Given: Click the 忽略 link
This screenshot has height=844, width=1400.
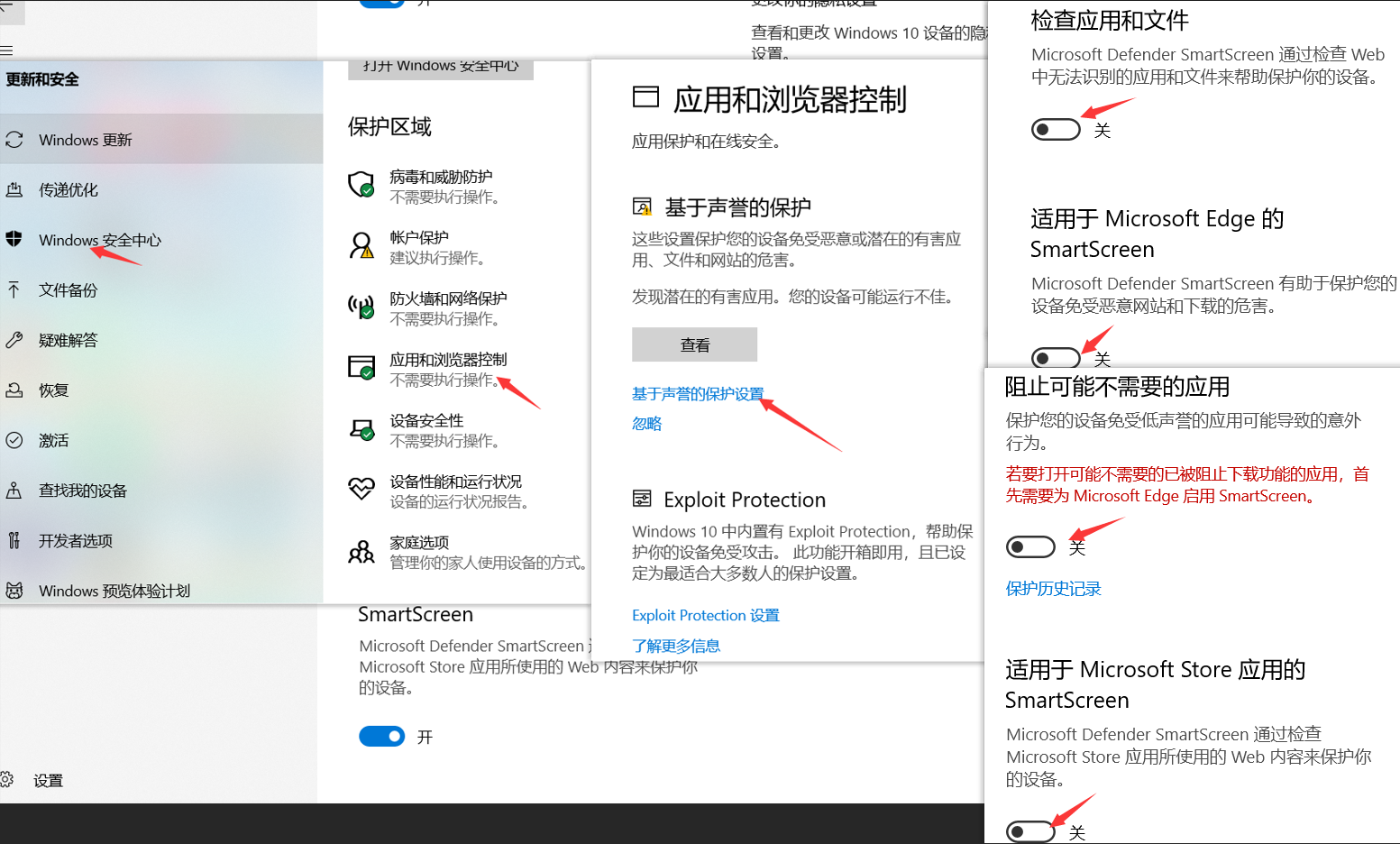Looking at the screenshot, I should pyautogui.click(x=646, y=424).
